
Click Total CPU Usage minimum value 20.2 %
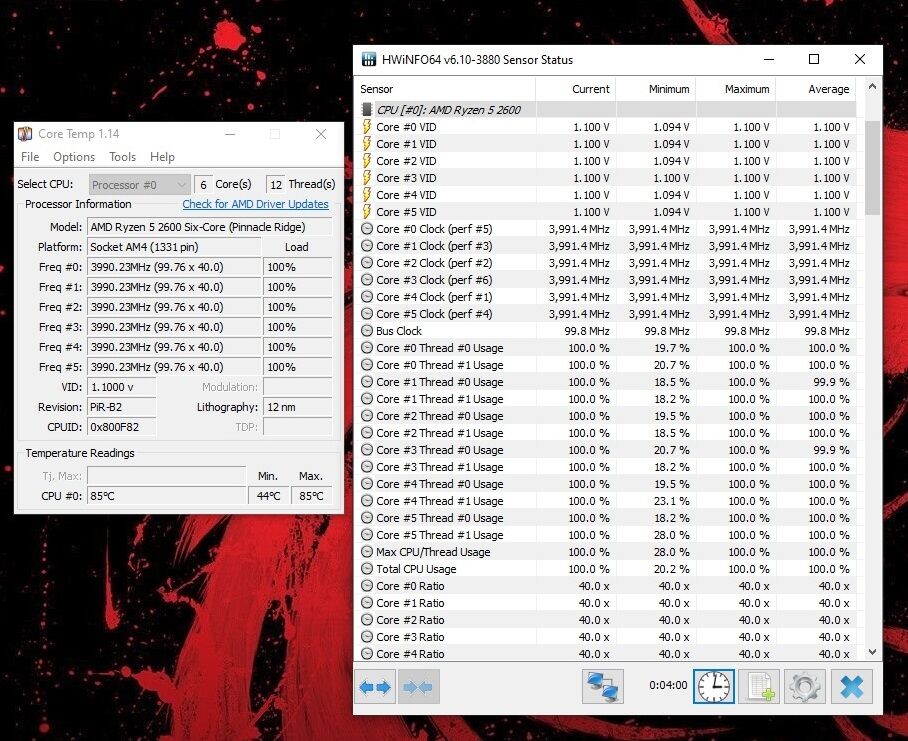tap(672, 568)
